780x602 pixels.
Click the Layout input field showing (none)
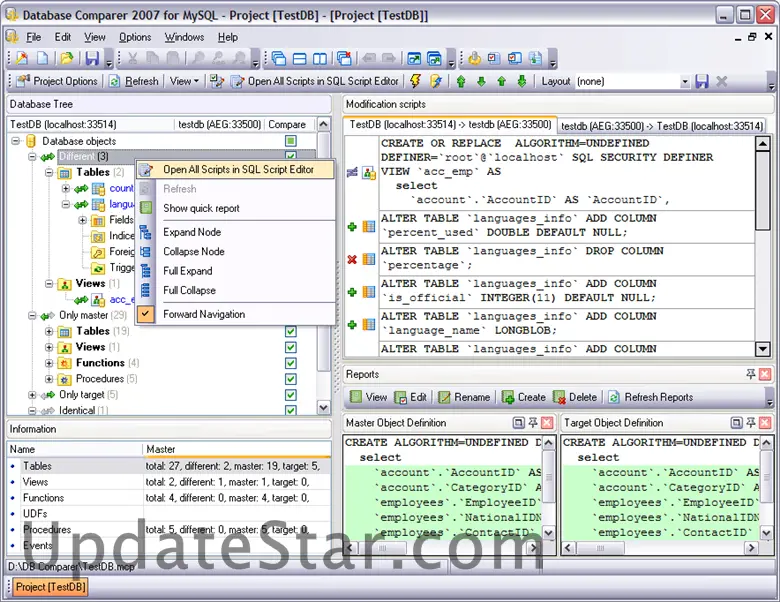[x=627, y=82]
